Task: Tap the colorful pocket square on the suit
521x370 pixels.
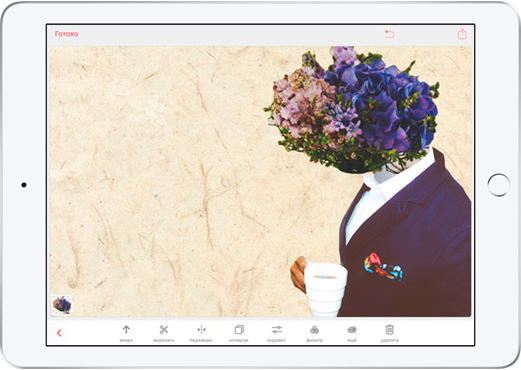Action: click(383, 267)
